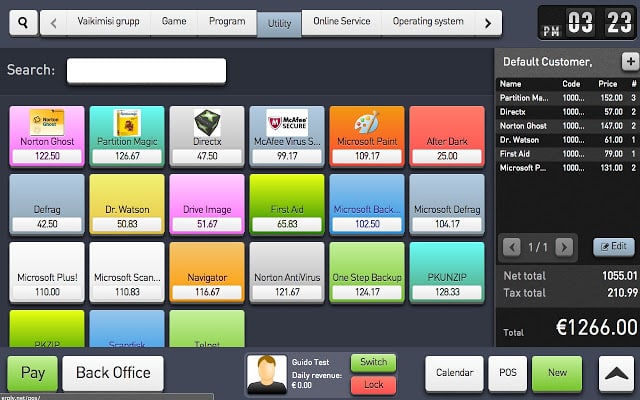Viewport: 640px width, 400px height.
Task: Expand panel with the up chevron button
Action: 616,373
